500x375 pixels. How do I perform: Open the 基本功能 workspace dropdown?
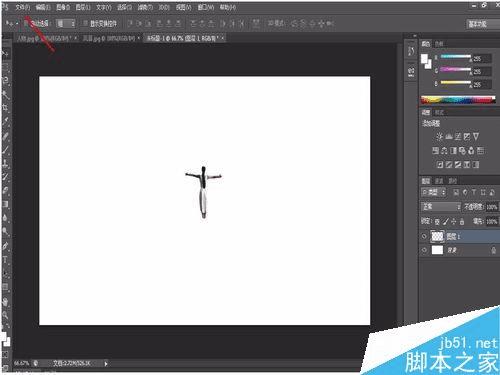pyautogui.click(x=483, y=24)
